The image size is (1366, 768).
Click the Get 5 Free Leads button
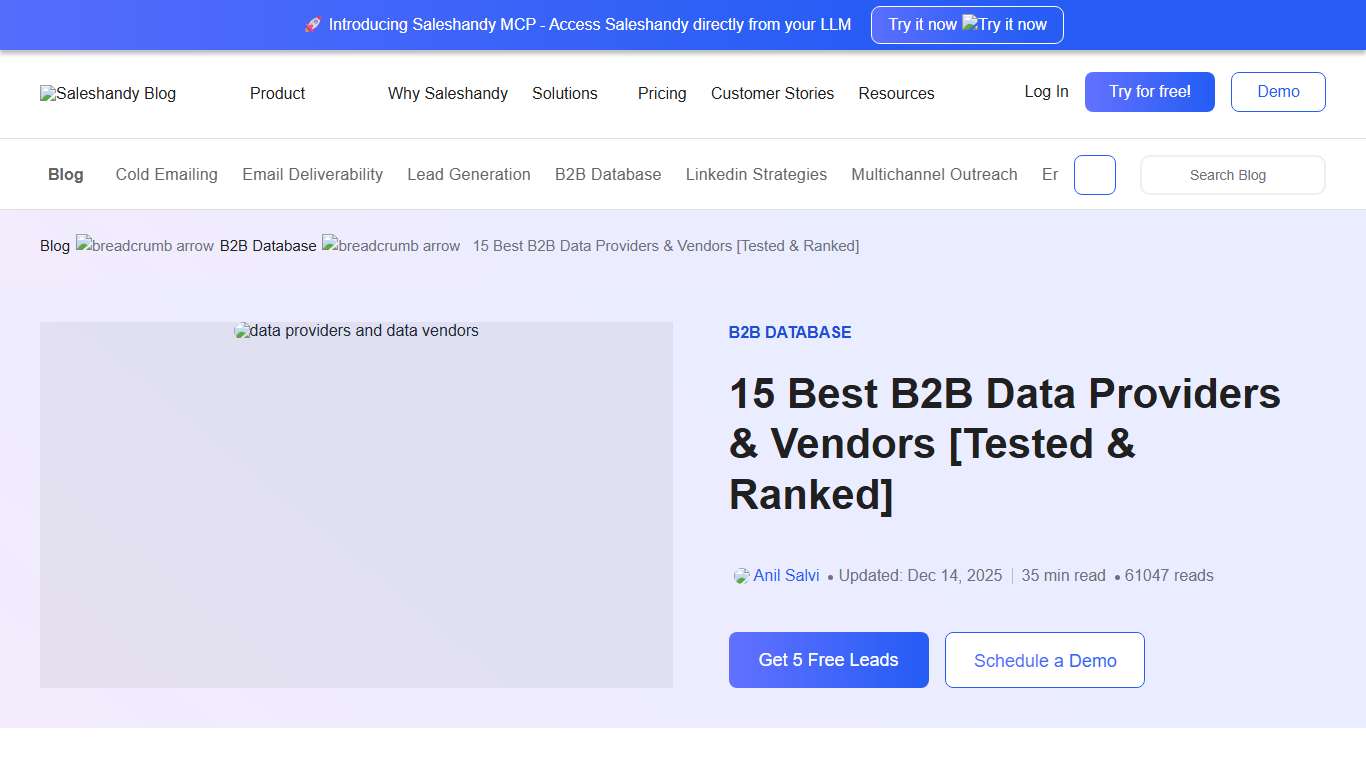coord(828,660)
